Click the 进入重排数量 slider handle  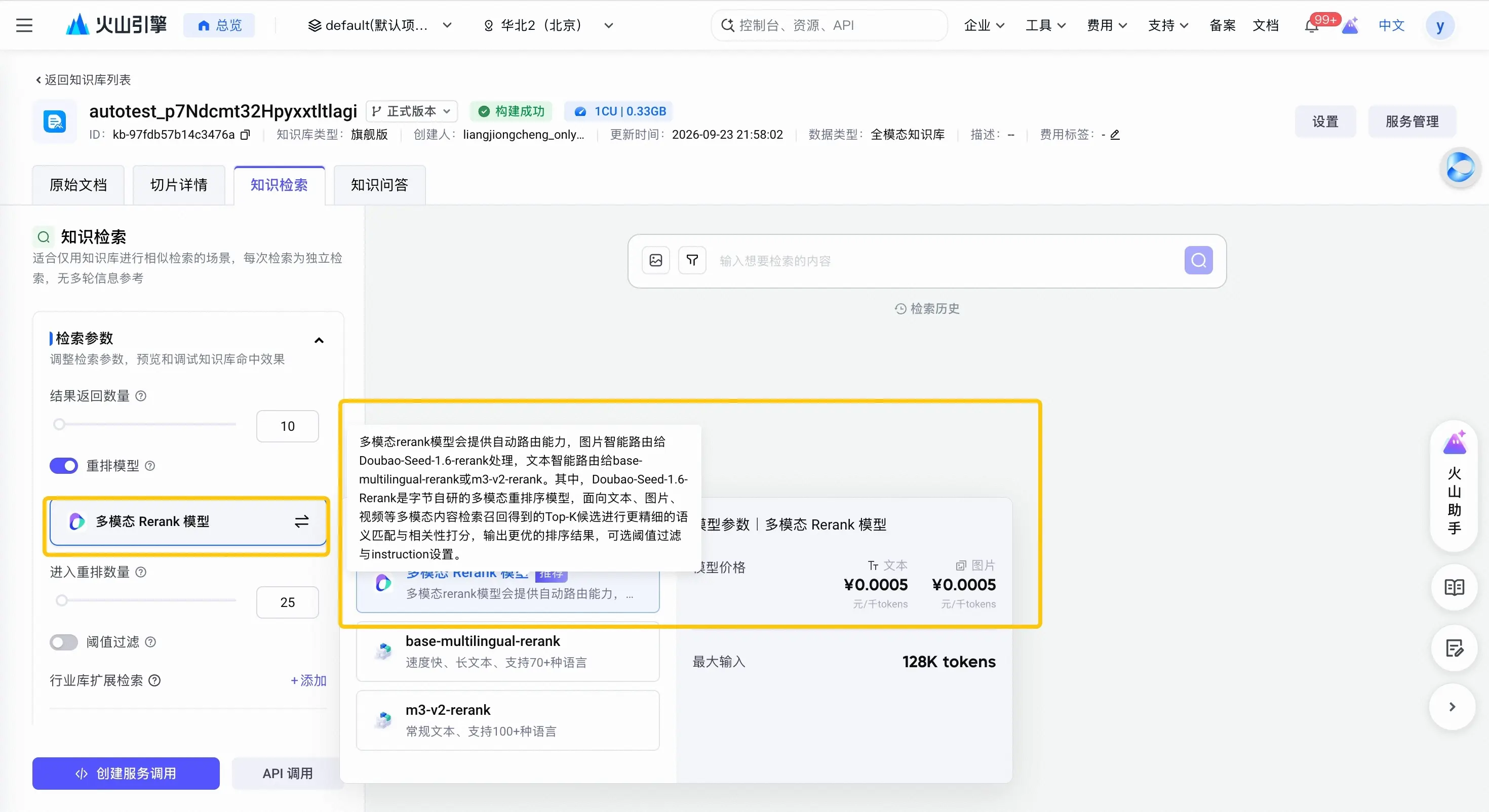click(x=61, y=600)
